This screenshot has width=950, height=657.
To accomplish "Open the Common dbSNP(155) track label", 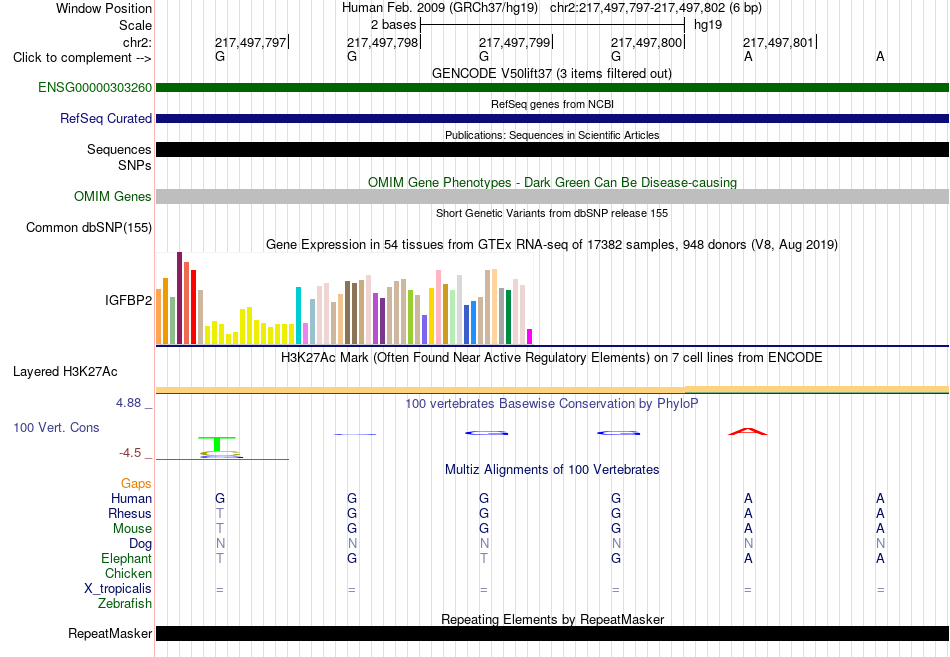I will pyautogui.click(x=89, y=227).
